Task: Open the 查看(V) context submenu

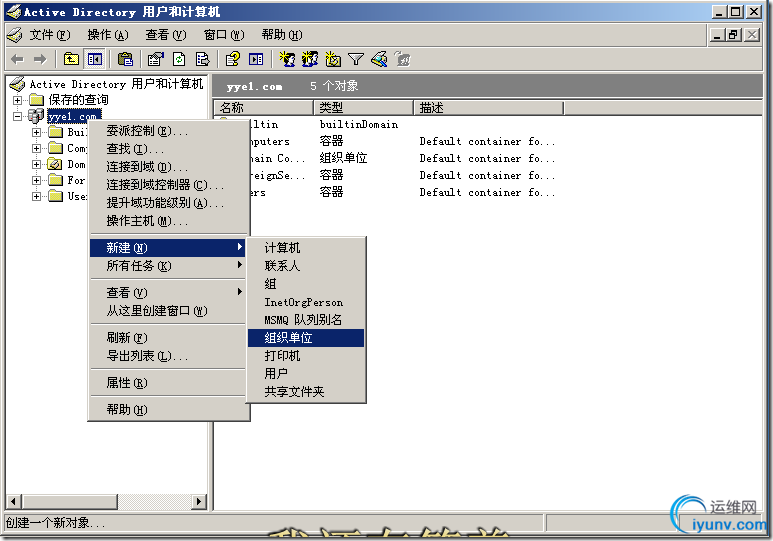Action: [x=168, y=292]
